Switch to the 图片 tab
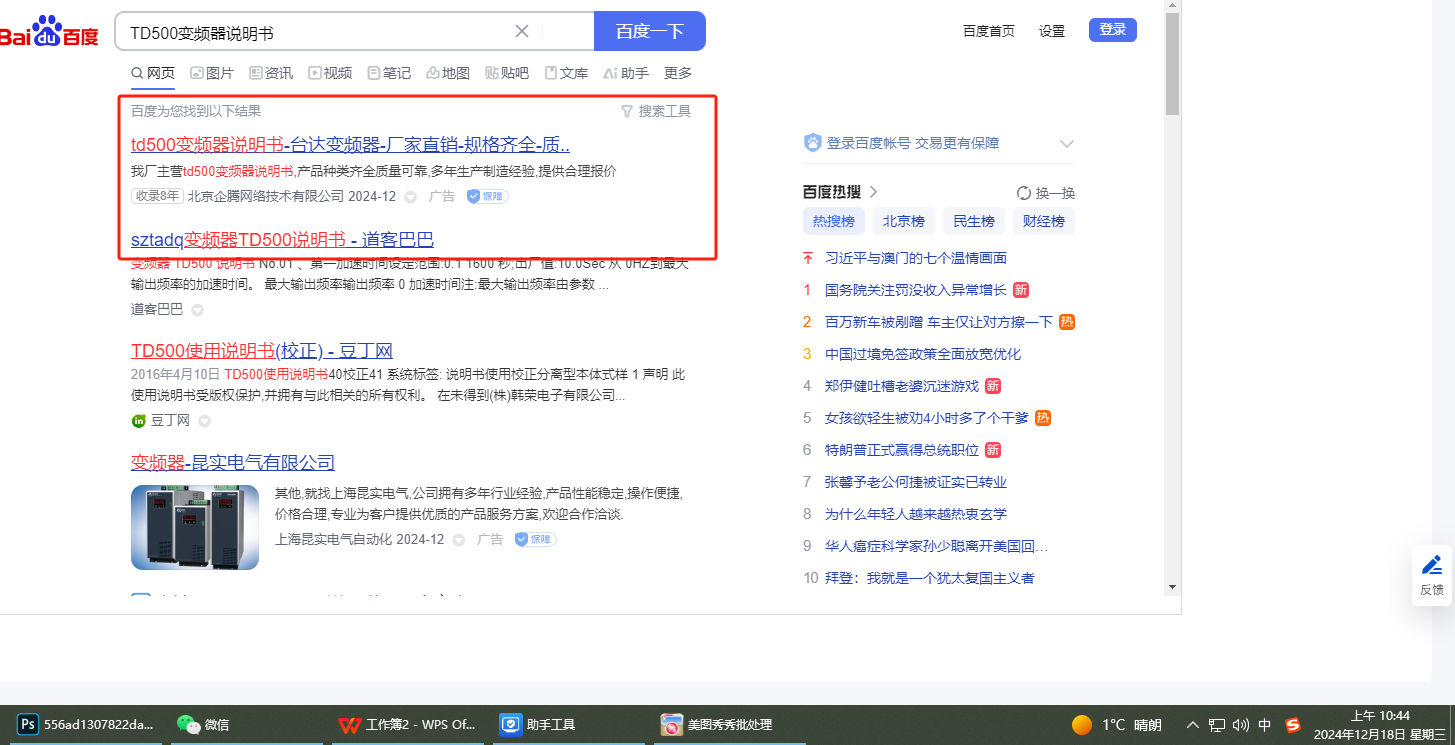1455x745 pixels. (212, 73)
